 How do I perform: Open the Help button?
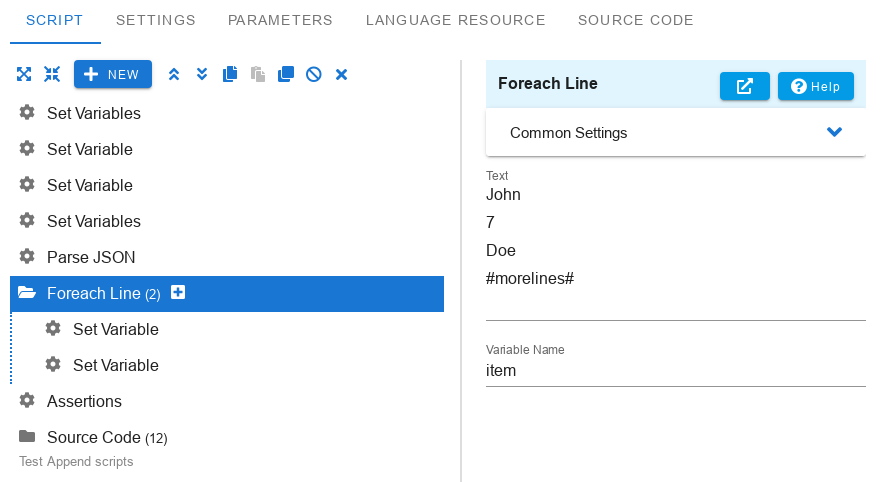[x=816, y=87]
